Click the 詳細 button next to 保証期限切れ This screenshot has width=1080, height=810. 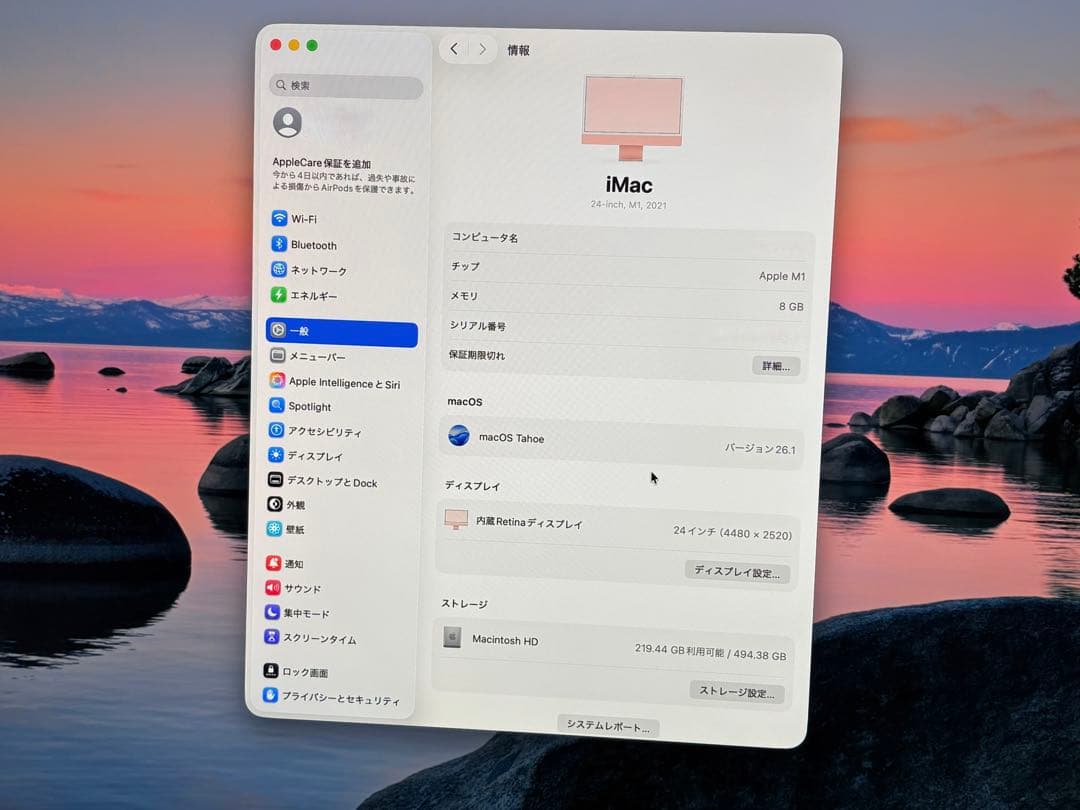(x=775, y=365)
